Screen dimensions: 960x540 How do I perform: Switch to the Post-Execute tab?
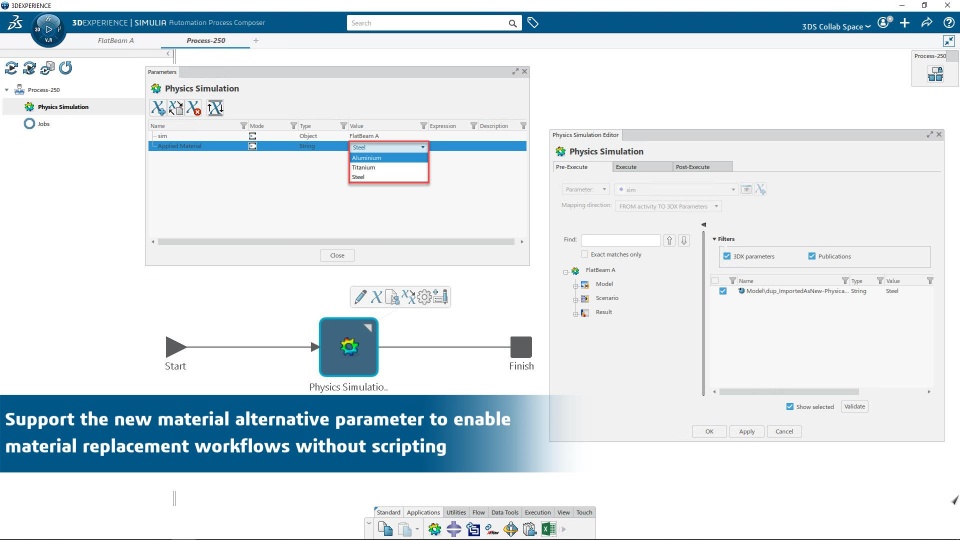[702, 167]
